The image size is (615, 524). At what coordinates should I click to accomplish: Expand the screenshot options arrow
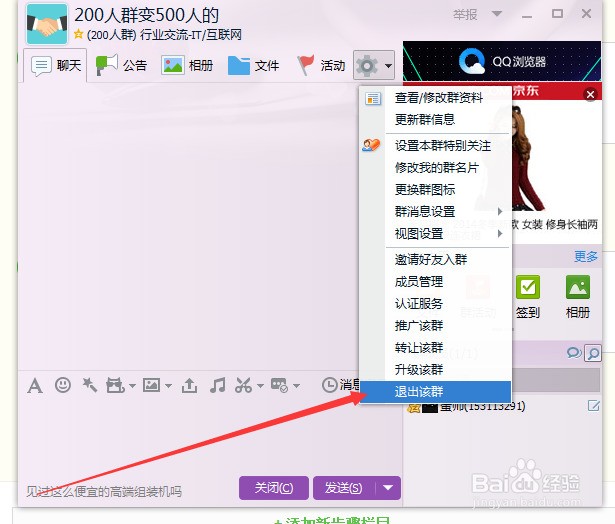[260, 386]
